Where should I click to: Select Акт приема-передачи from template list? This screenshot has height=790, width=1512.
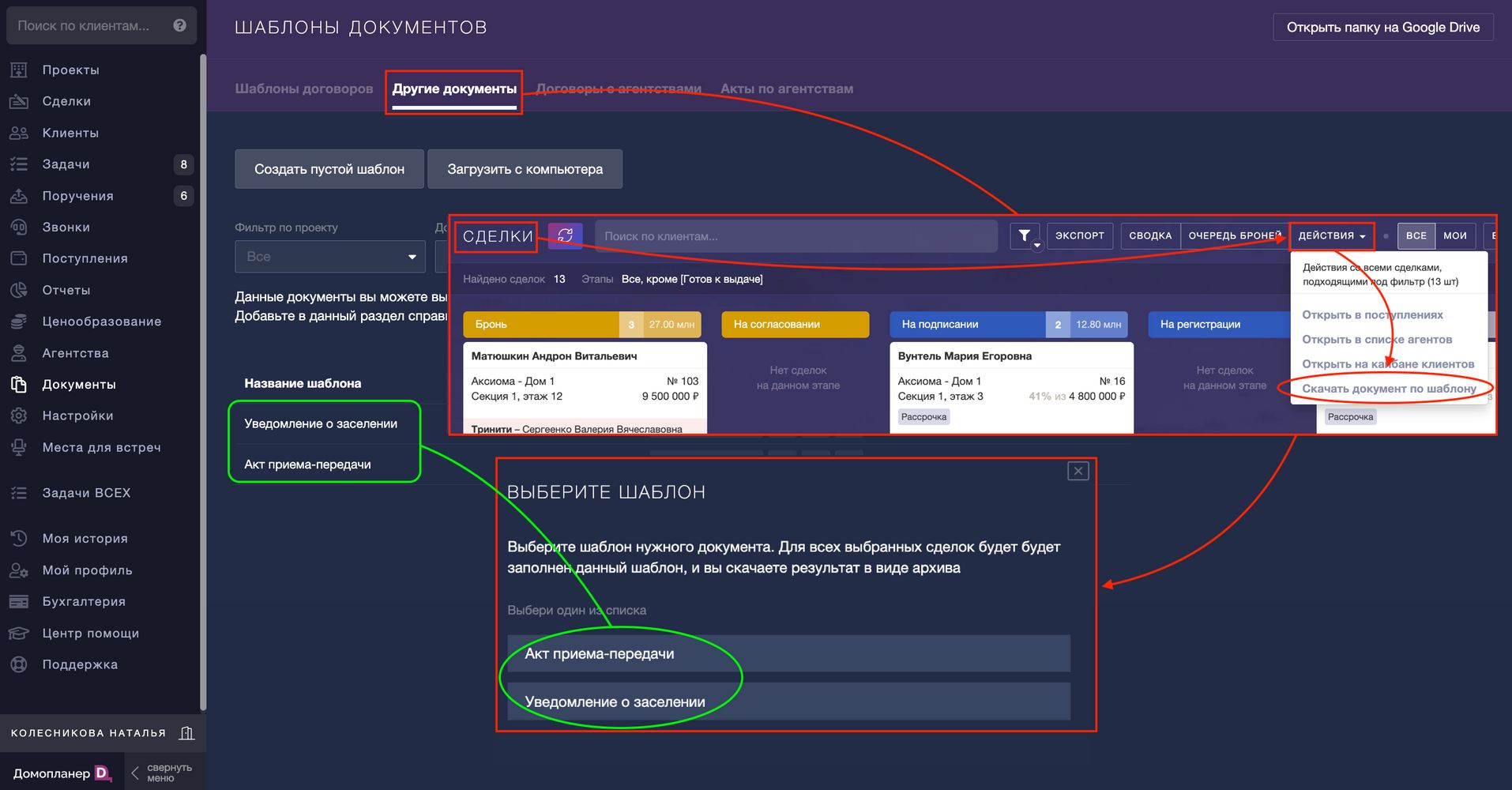788,653
